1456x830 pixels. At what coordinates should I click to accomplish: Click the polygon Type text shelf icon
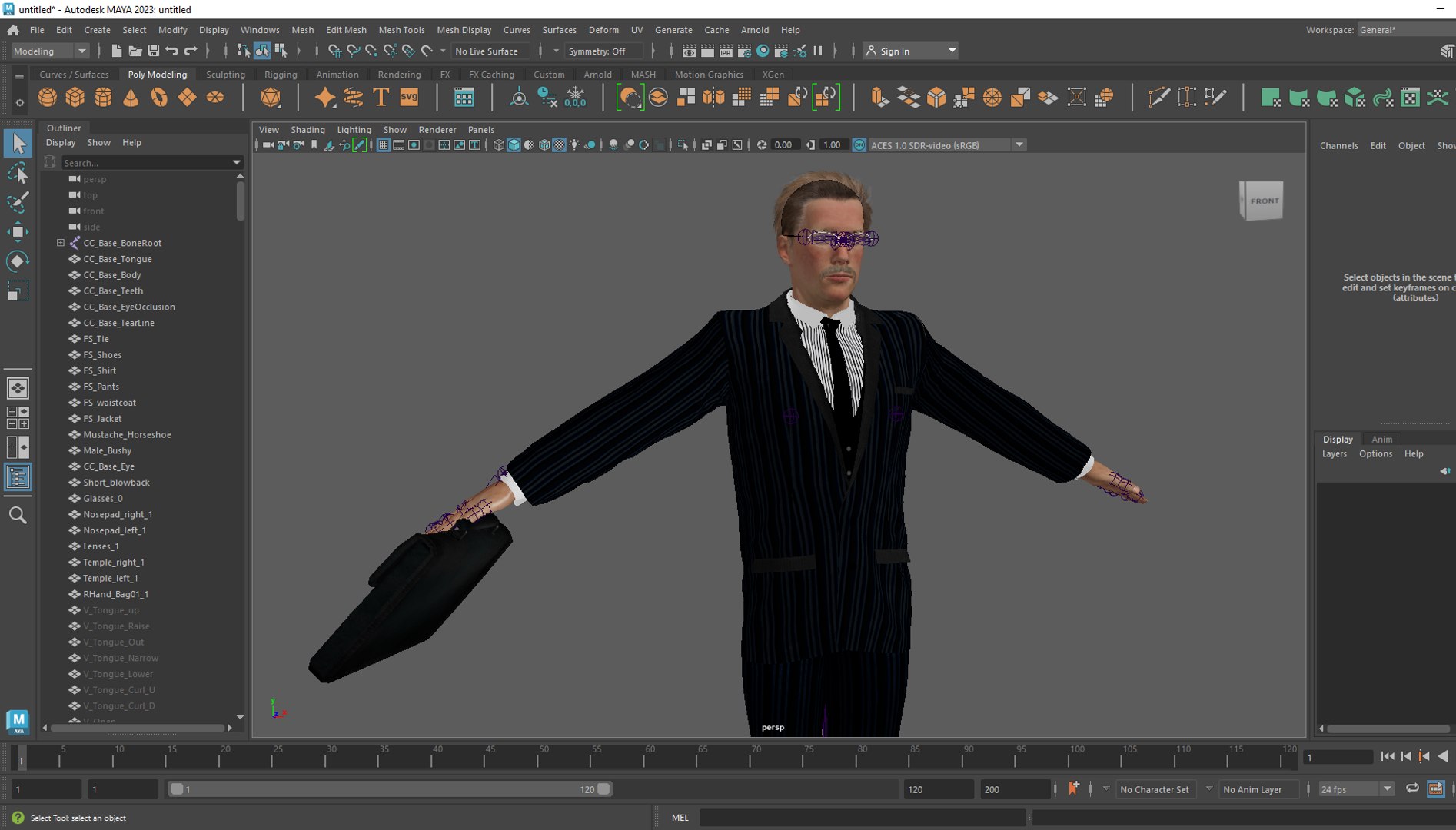point(381,98)
